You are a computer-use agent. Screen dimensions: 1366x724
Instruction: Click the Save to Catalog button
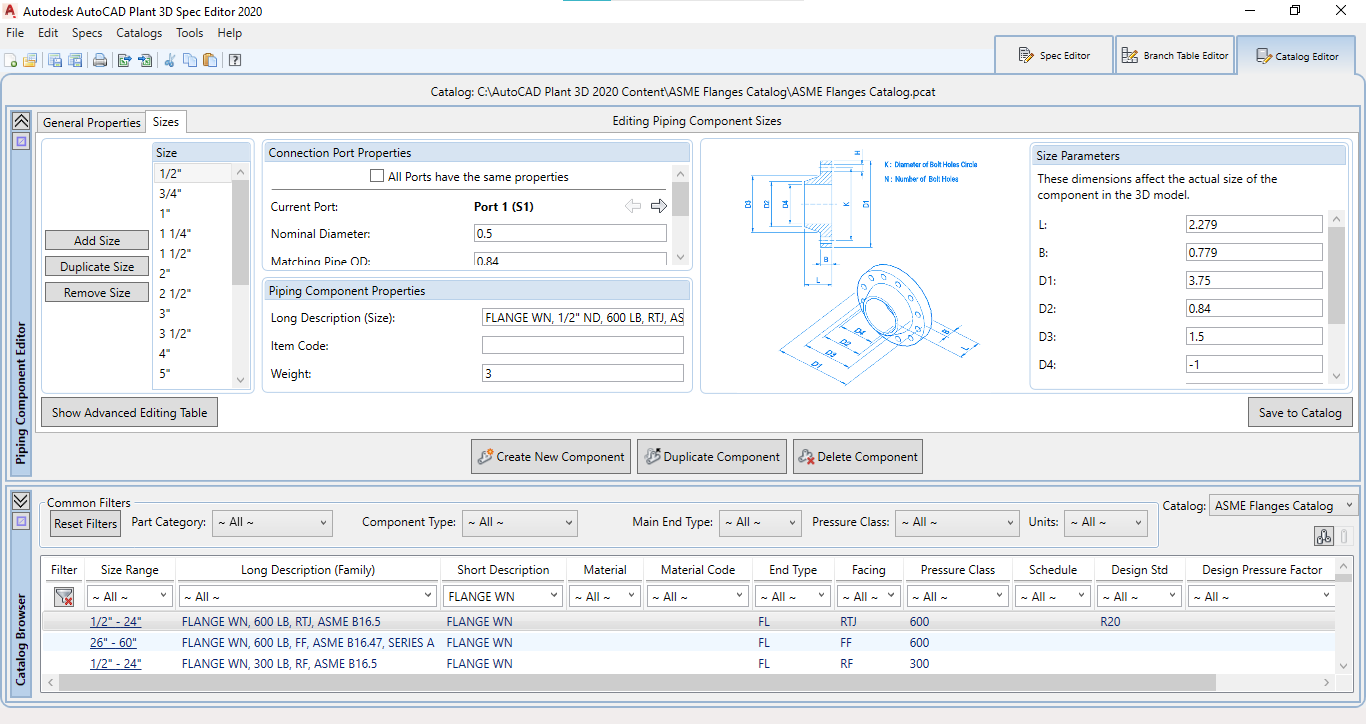(x=1299, y=412)
